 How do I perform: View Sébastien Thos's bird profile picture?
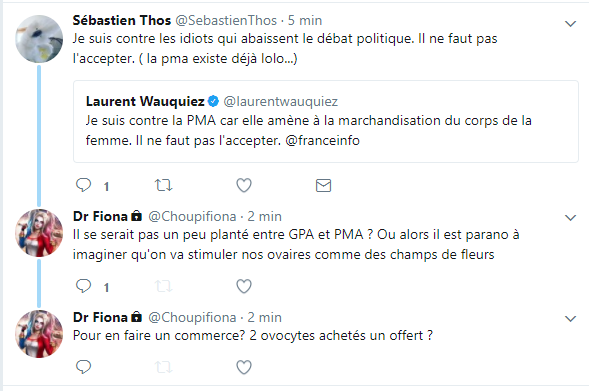tap(39, 39)
